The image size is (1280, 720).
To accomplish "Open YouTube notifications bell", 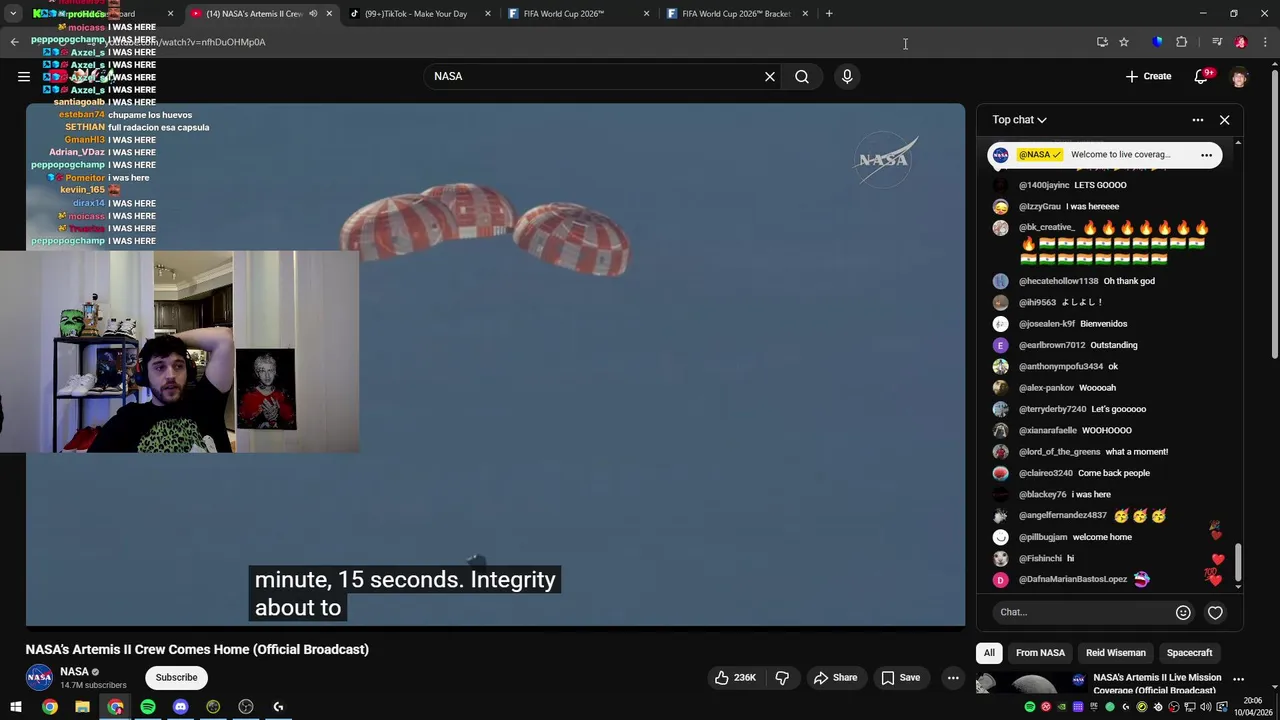I will 1202,76.
